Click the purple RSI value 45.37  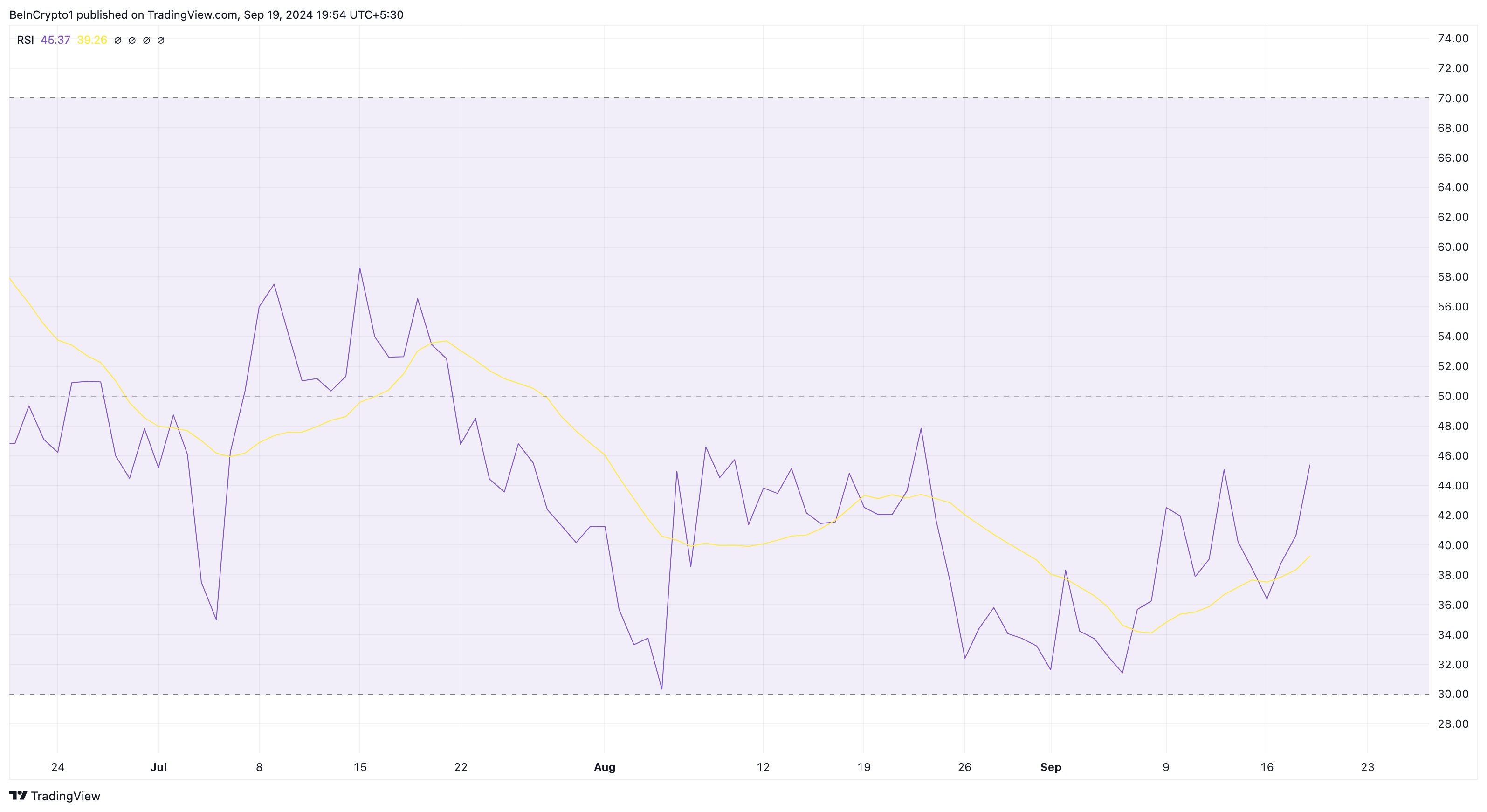coord(55,40)
